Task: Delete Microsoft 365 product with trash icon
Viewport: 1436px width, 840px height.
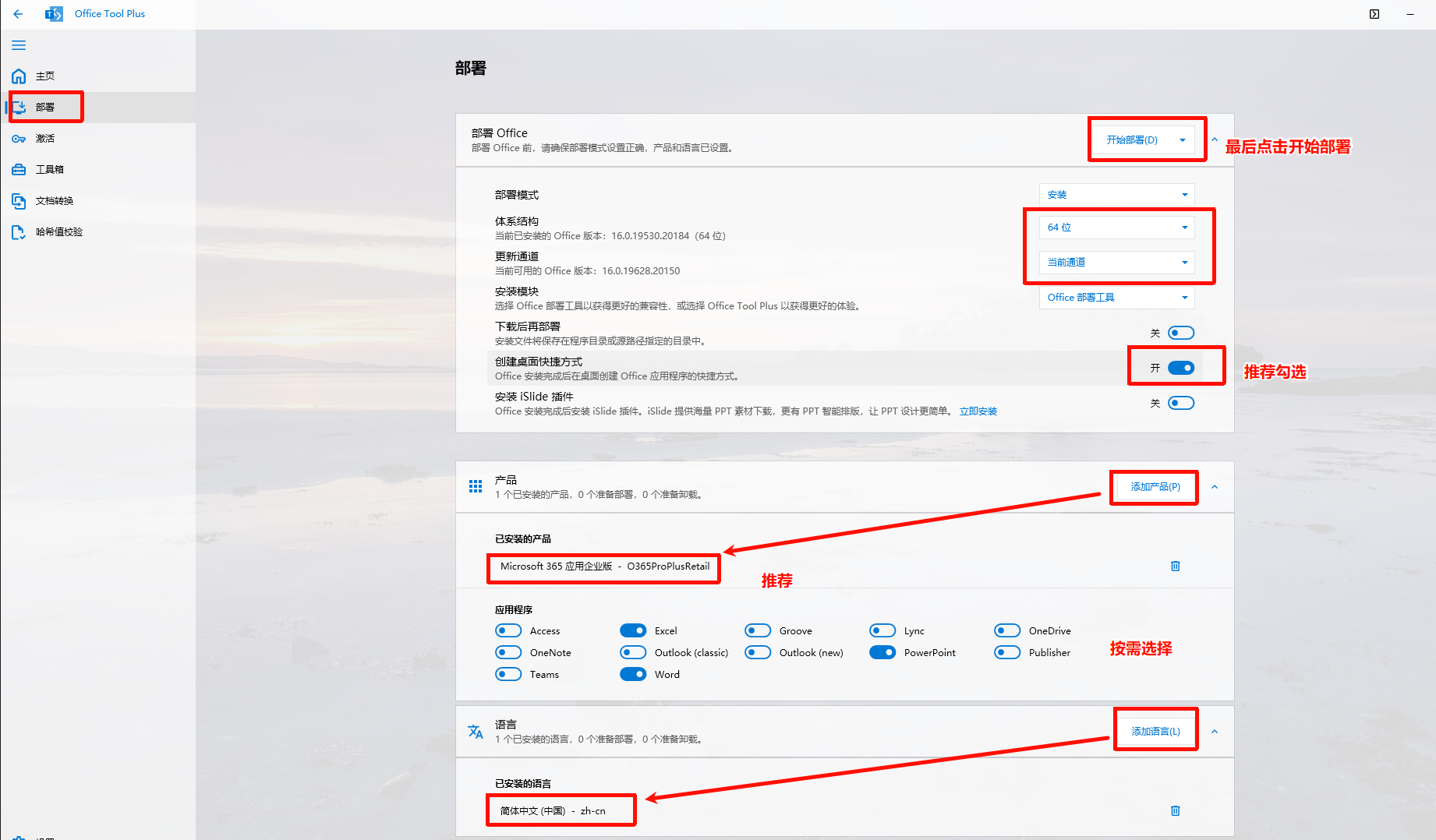Action: coord(1175,566)
